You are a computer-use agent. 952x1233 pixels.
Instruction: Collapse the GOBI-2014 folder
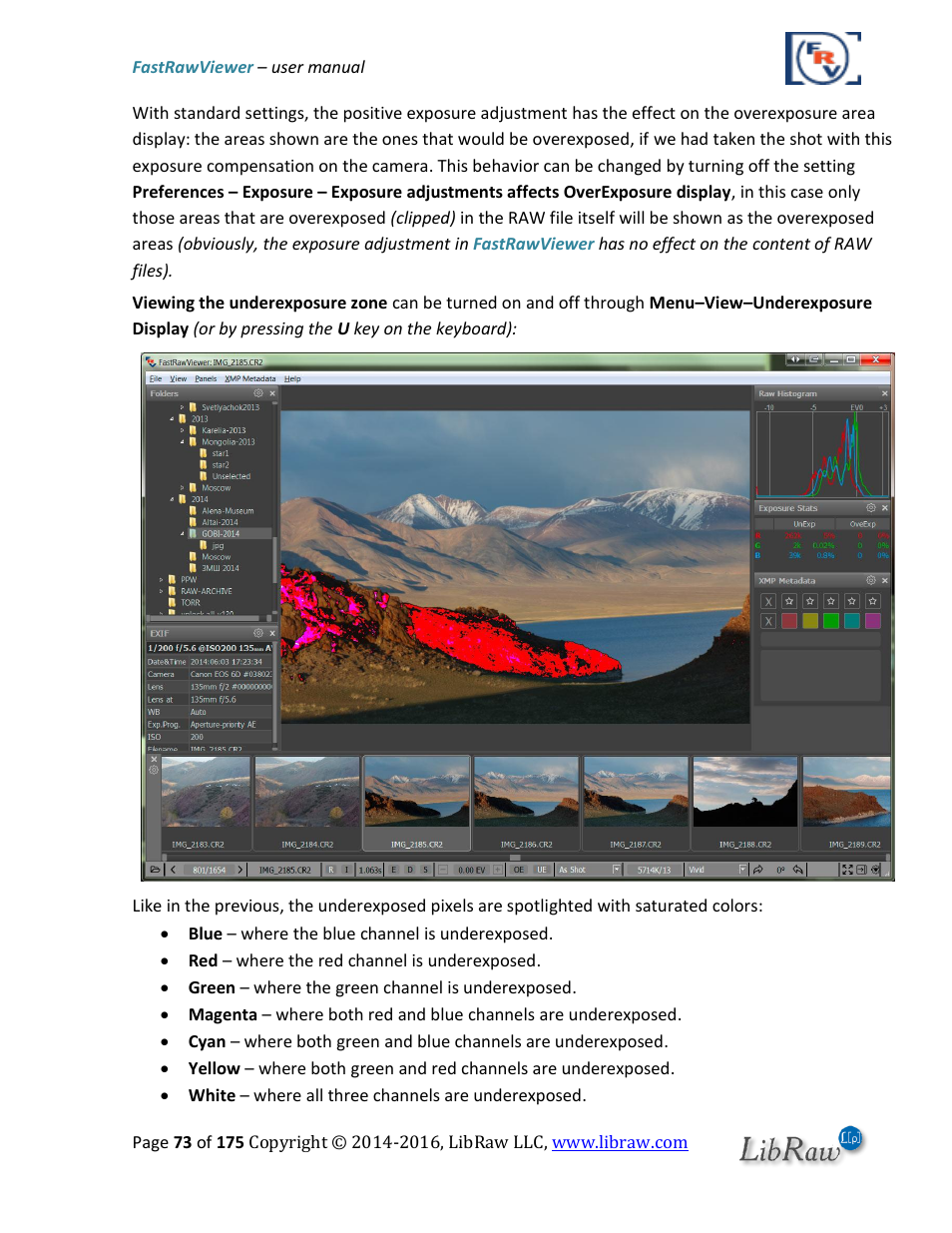coord(182,533)
